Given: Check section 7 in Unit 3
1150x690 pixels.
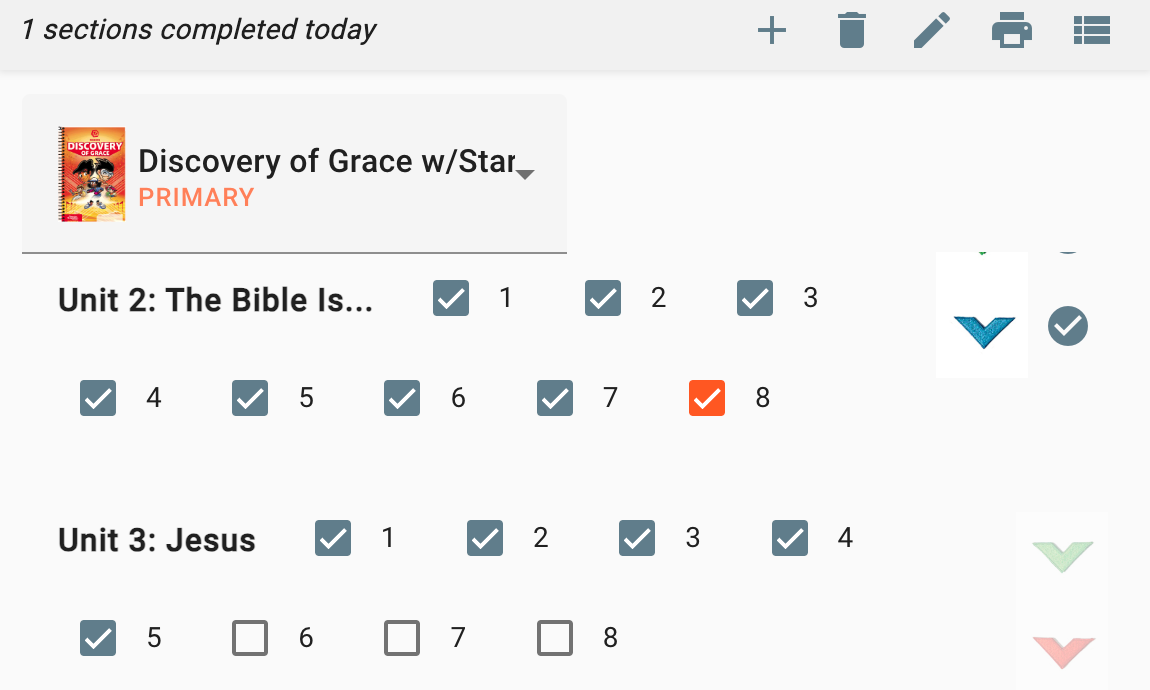Looking at the screenshot, I should pyautogui.click(x=402, y=638).
